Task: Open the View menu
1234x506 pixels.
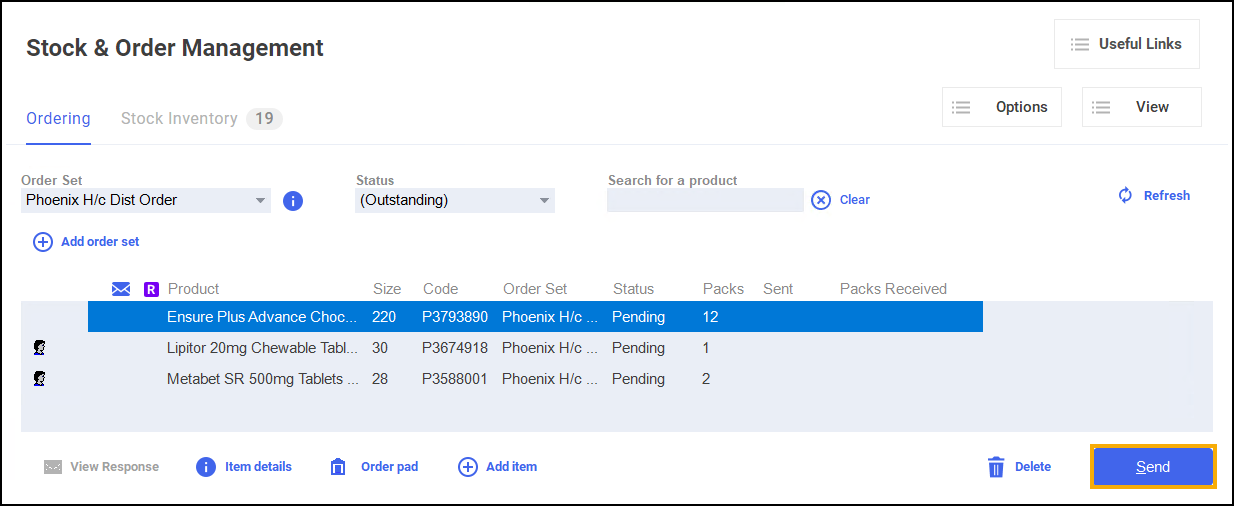Action: coord(1141,107)
